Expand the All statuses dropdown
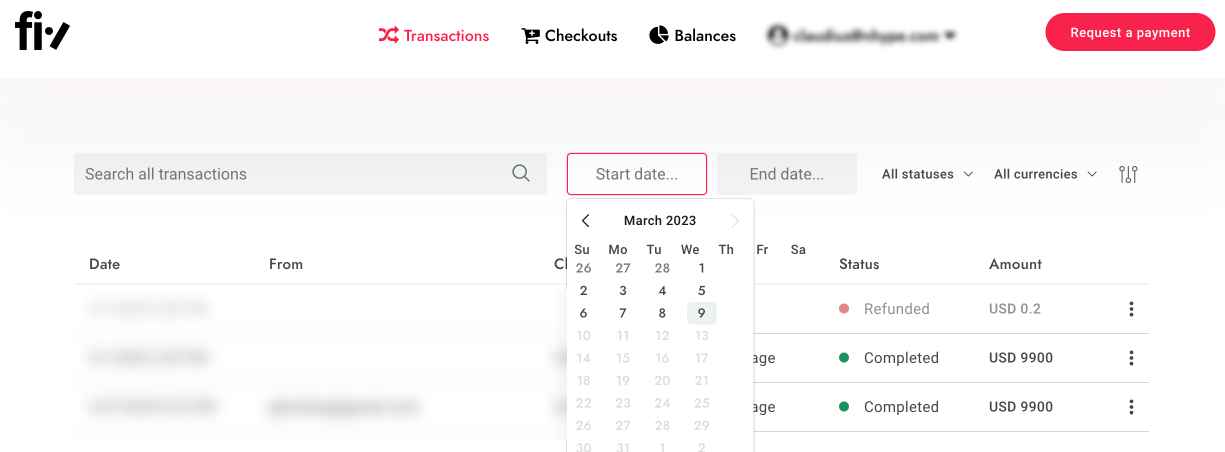 (927, 174)
